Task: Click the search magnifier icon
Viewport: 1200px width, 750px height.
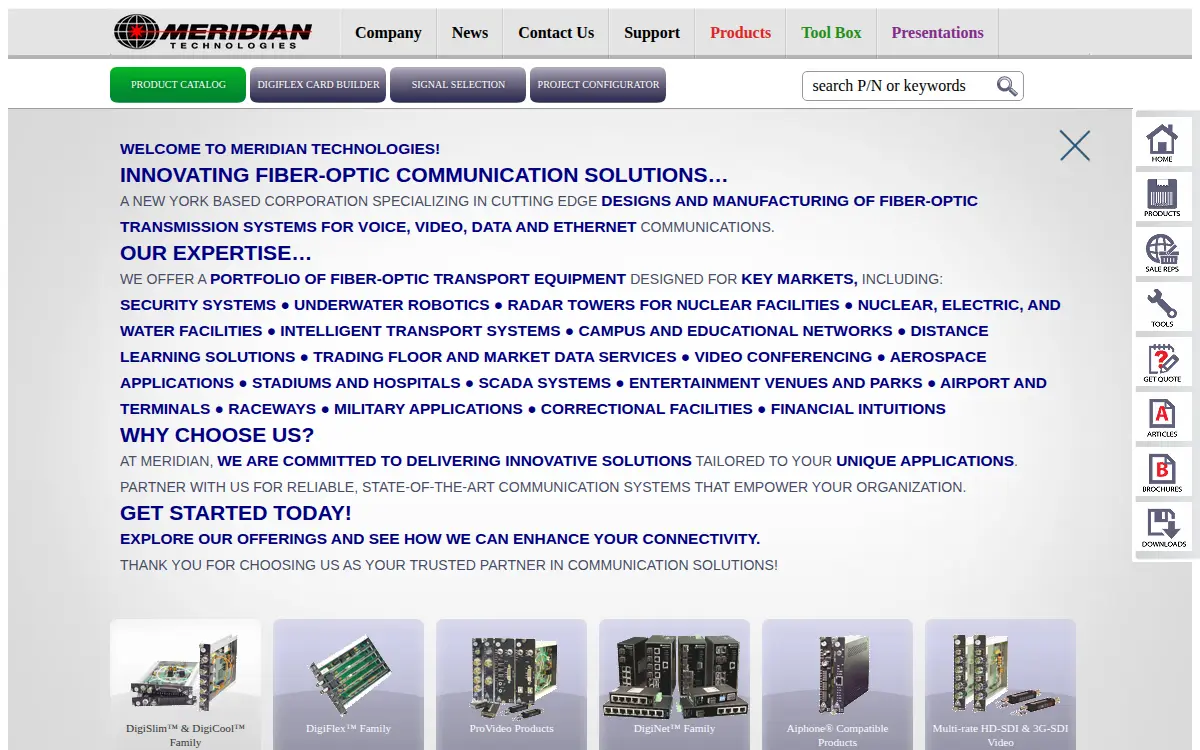Action: pyautogui.click(x=1007, y=86)
